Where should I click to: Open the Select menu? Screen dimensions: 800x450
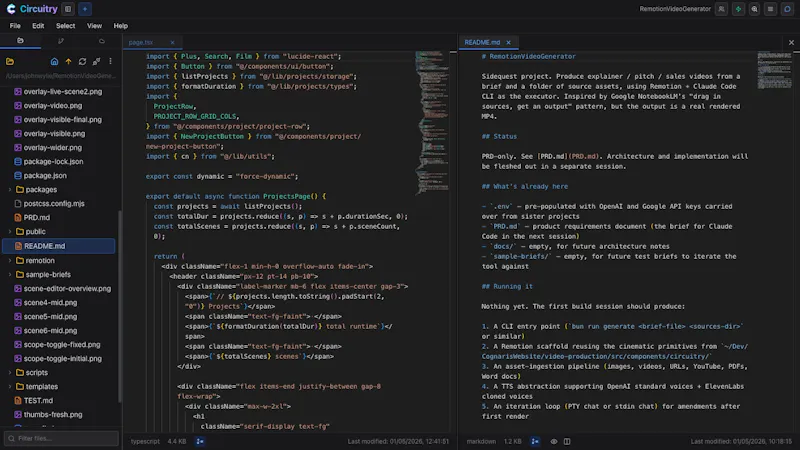[65, 26]
